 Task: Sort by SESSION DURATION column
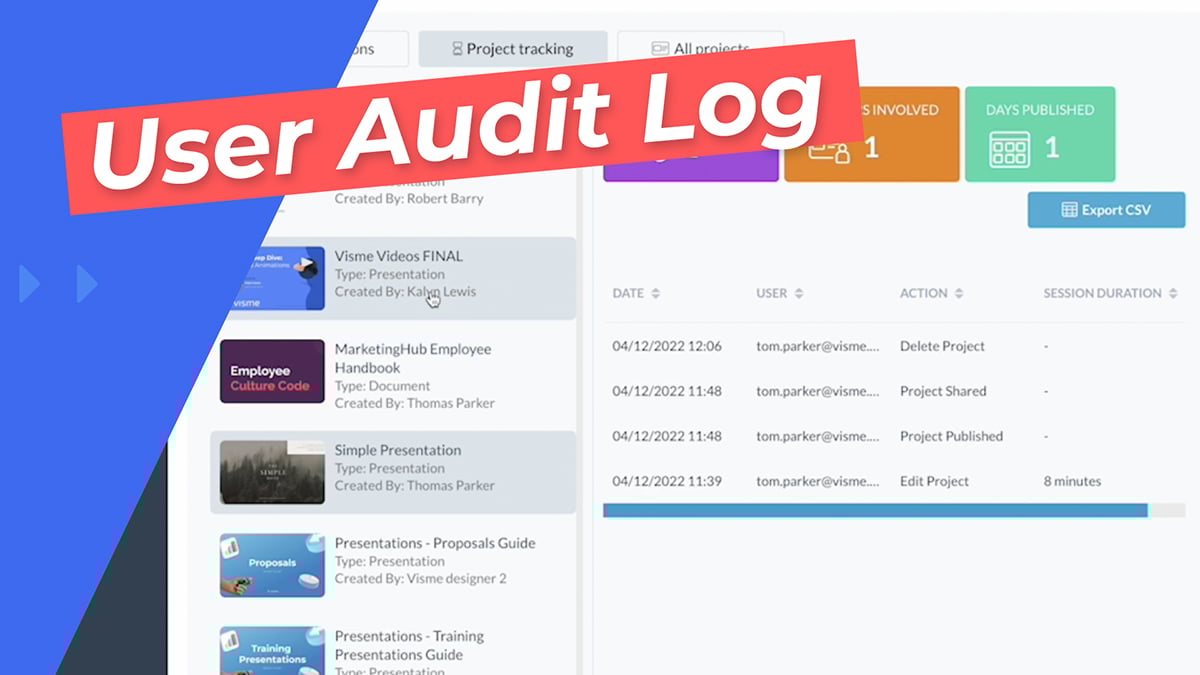pos(1112,293)
